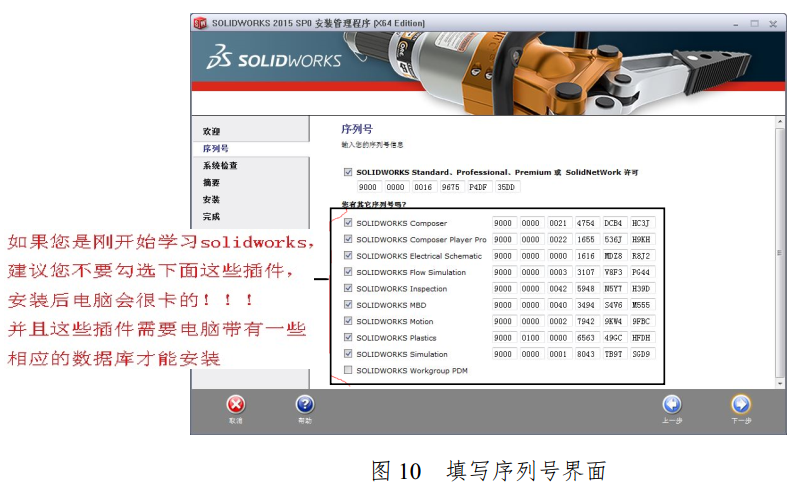The height and width of the screenshot is (488, 802).
Task: Uncheck SOLIDWORKS Standard, Professional, Premium checkbox
Action: 348,172
